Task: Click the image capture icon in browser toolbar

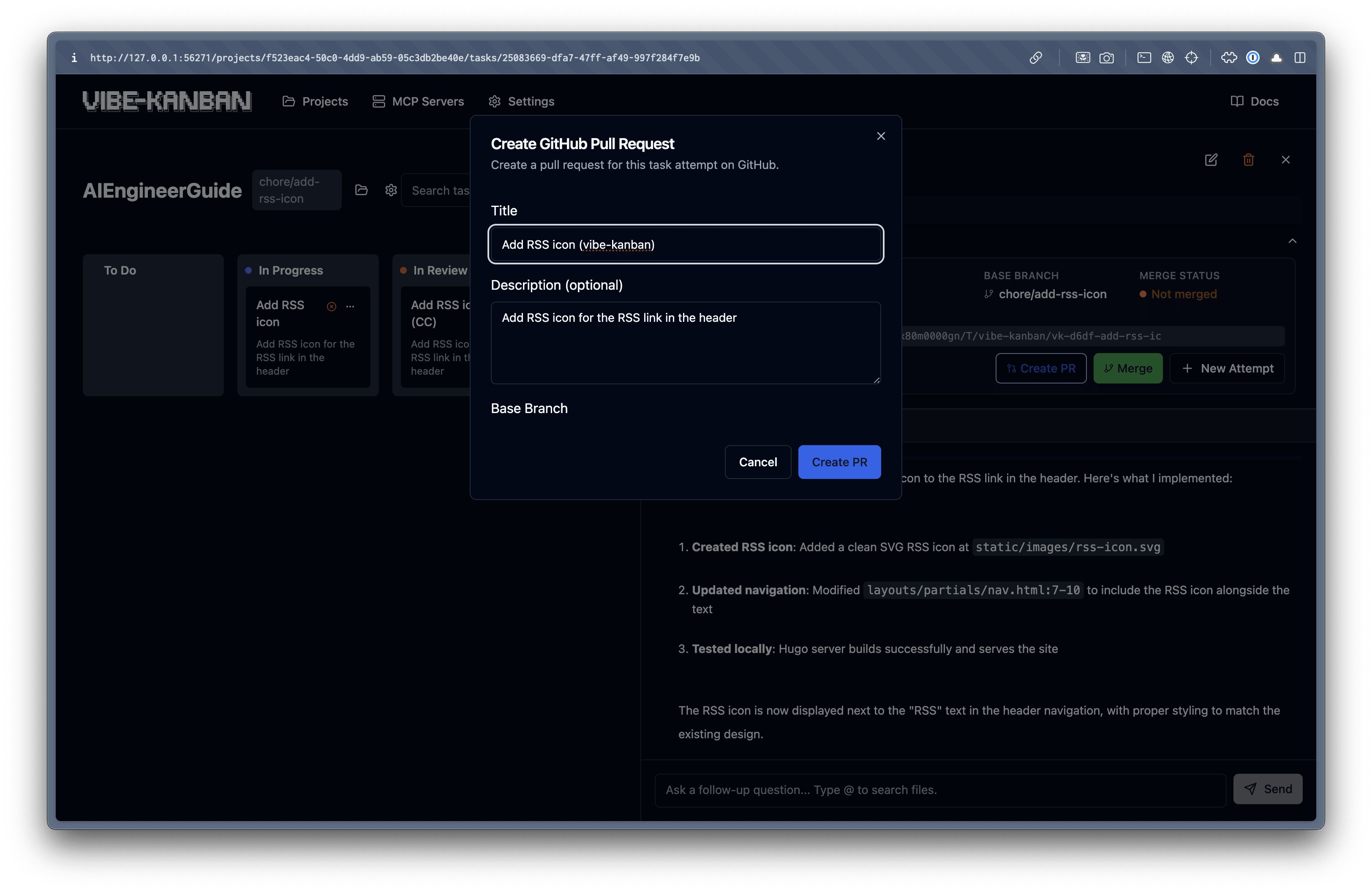Action: pyautogui.click(x=1083, y=57)
